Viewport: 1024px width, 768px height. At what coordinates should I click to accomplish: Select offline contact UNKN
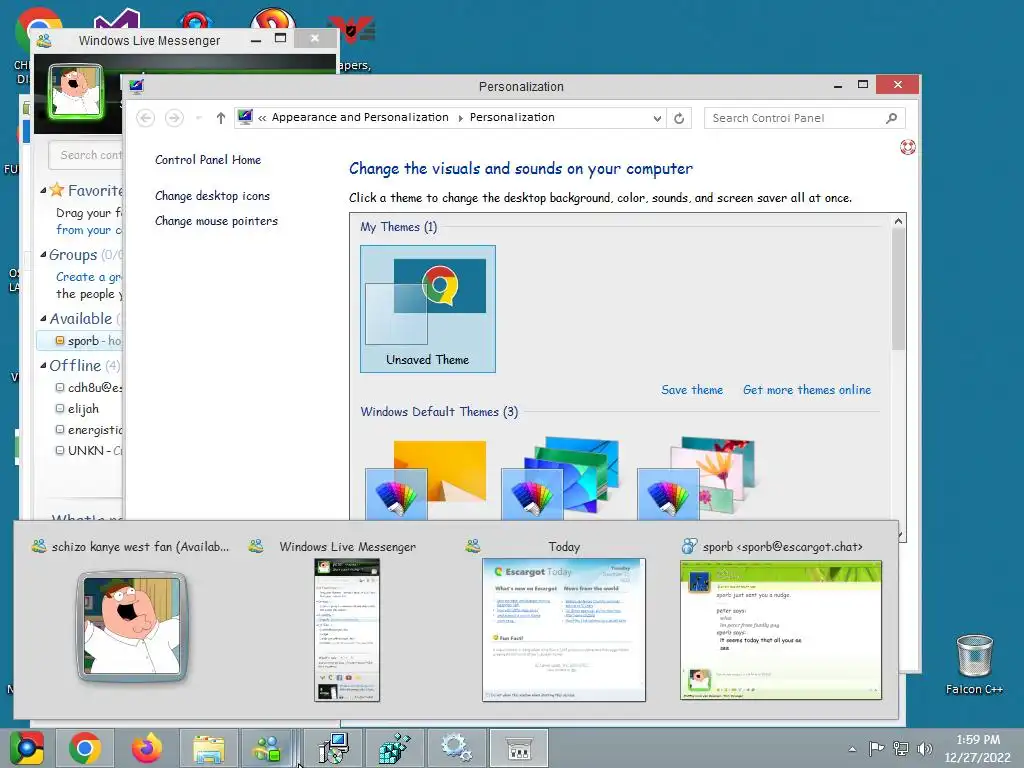pos(88,451)
